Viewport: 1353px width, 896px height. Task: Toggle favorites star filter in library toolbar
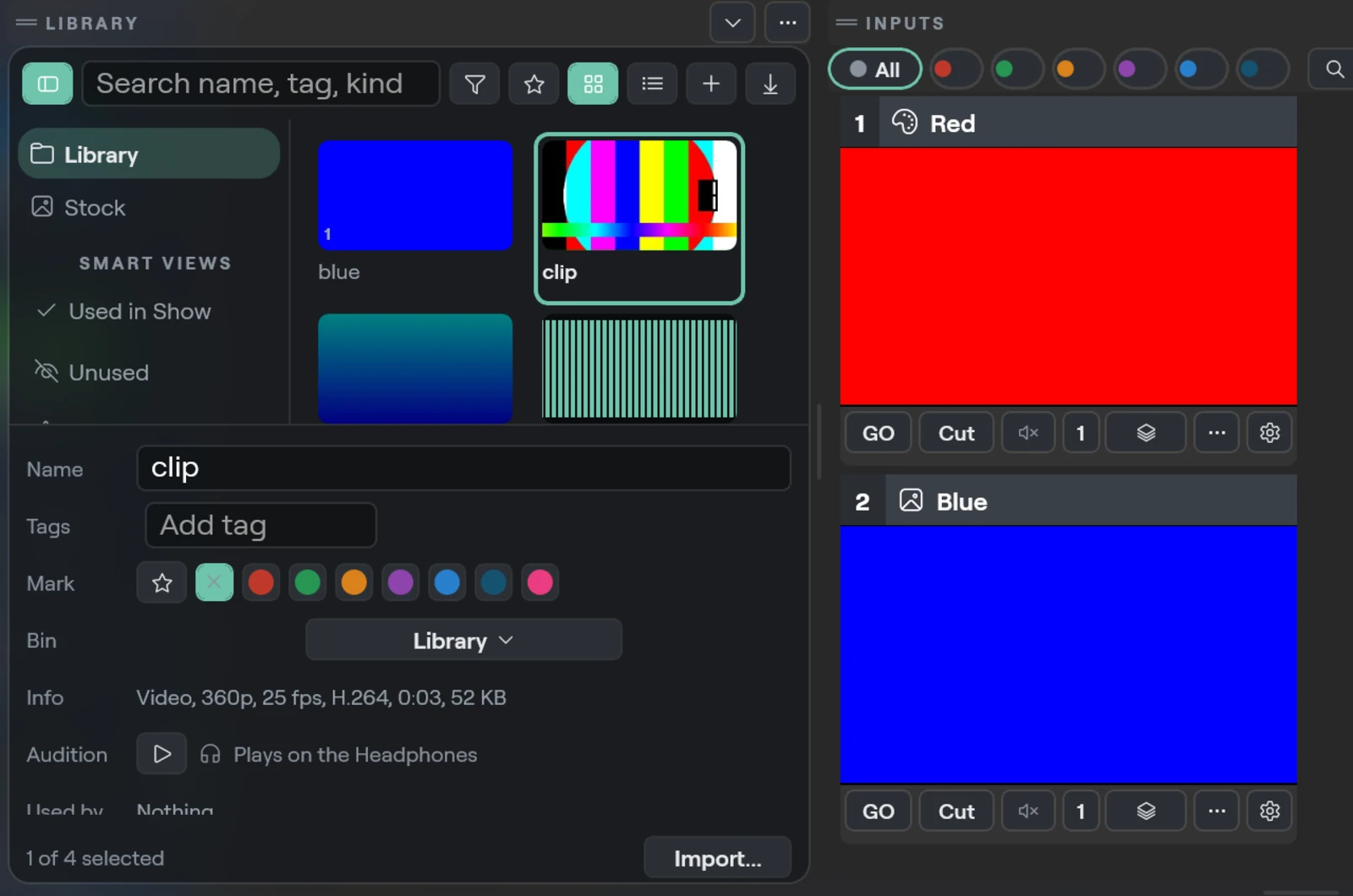click(534, 84)
